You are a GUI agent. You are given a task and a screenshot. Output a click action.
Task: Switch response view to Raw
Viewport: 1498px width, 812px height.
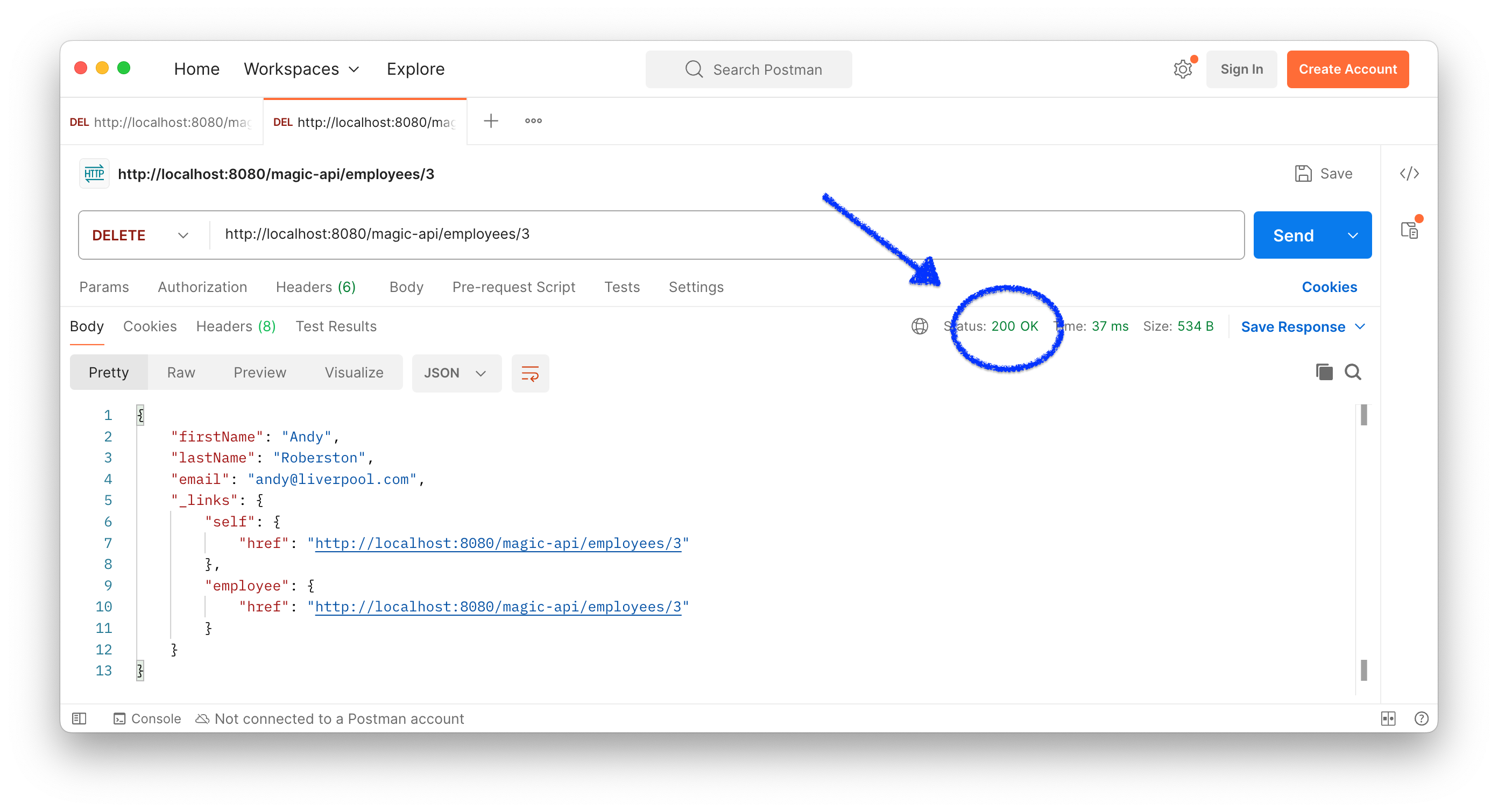[x=181, y=373]
